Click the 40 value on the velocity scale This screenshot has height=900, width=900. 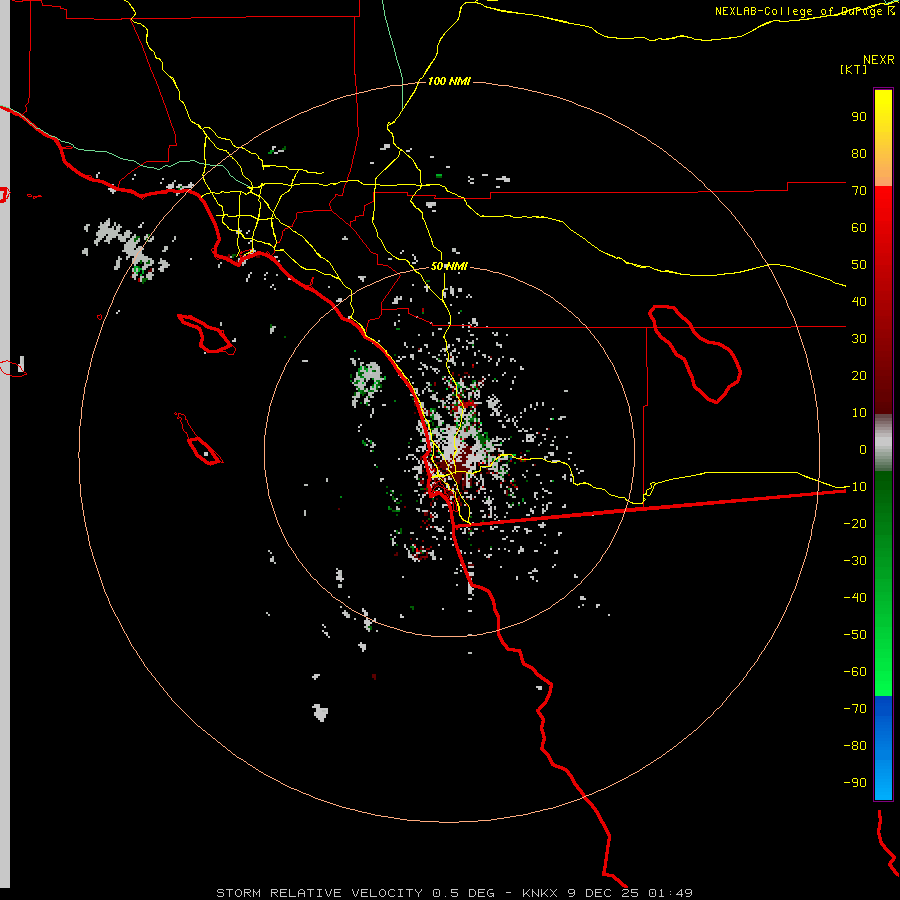(x=859, y=302)
